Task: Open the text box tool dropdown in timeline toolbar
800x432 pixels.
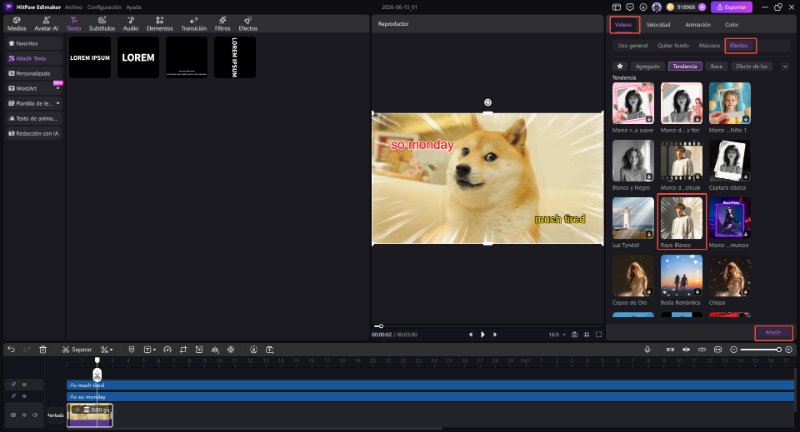Action: [x=149, y=349]
